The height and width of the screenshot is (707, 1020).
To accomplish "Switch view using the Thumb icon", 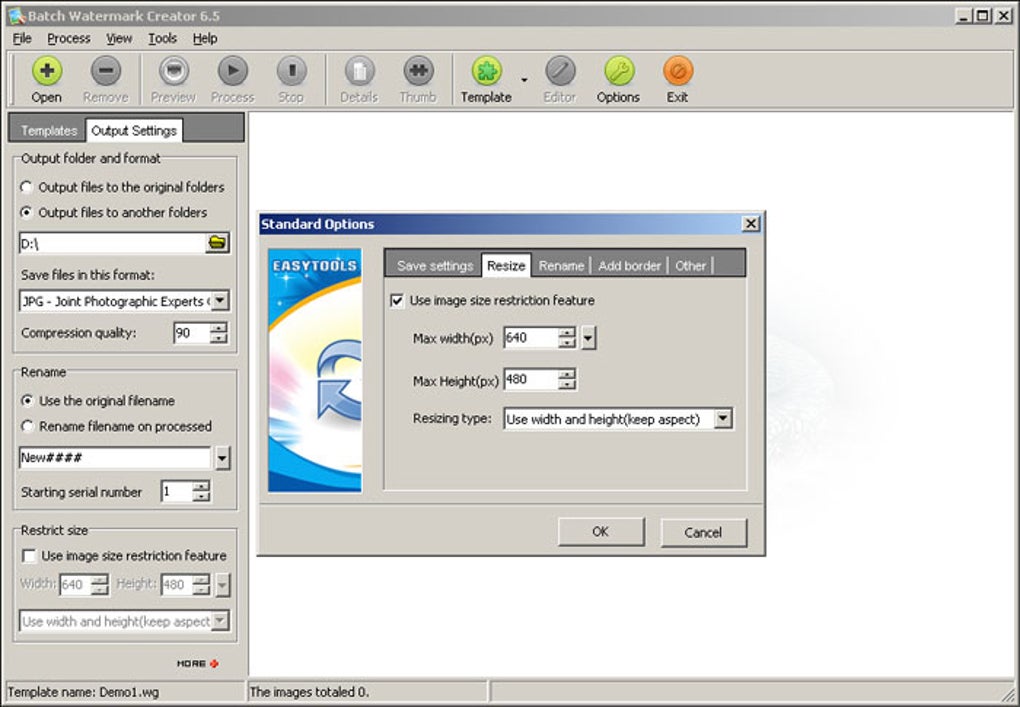I will [x=418, y=79].
